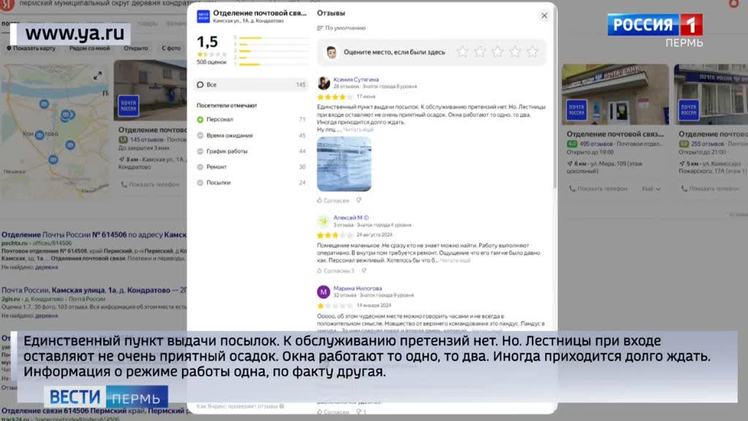Click 'Согласен 3' under Алексей's review

pyautogui.click(x=336, y=271)
